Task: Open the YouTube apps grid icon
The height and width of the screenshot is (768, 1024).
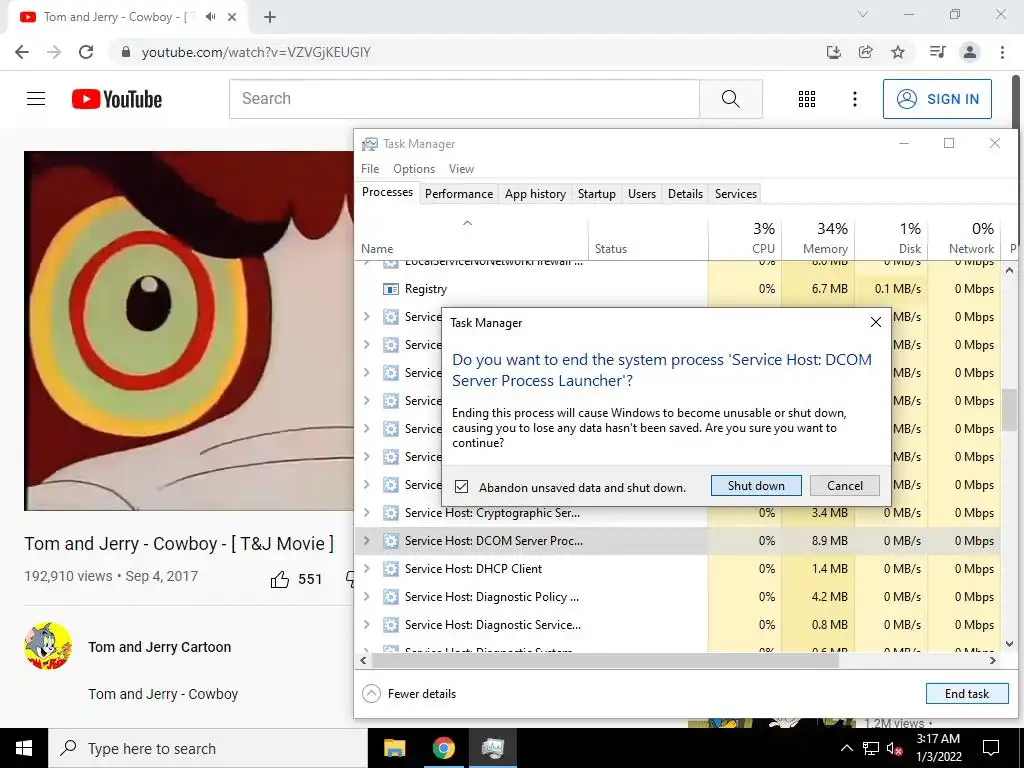Action: click(x=807, y=99)
